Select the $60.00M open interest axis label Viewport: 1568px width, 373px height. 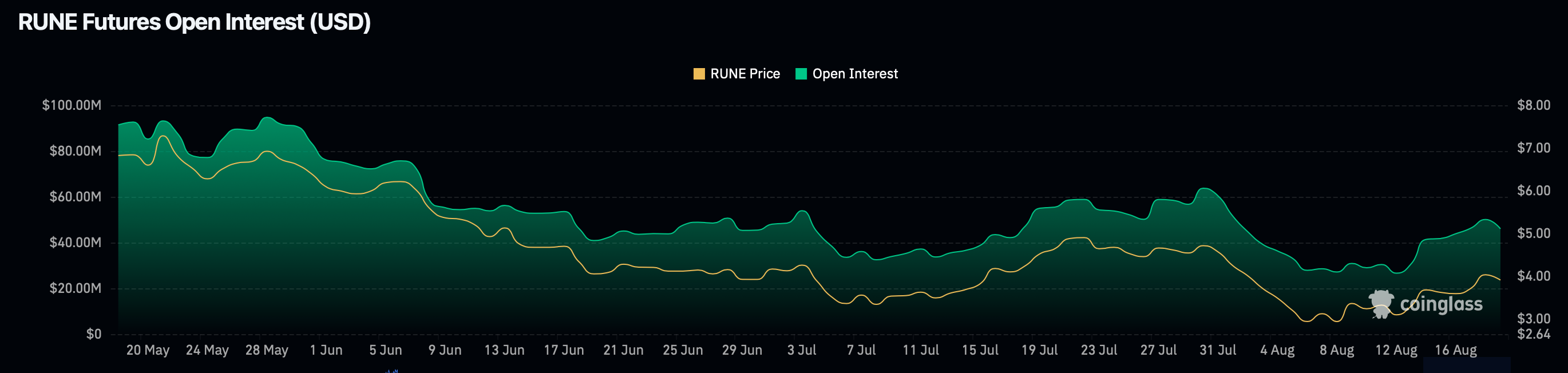pos(75,197)
